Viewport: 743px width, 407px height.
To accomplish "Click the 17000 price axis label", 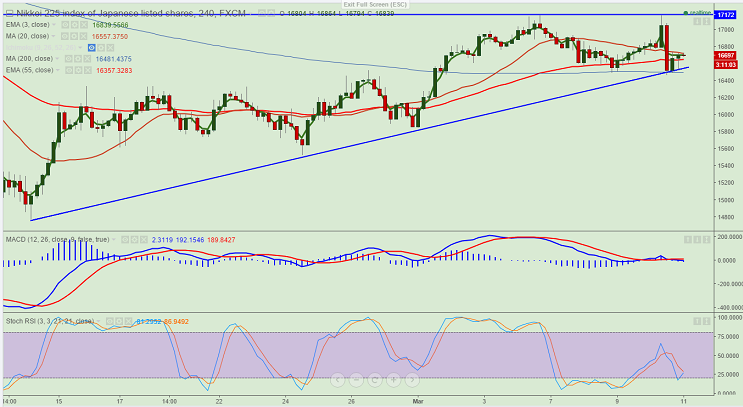I will [x=726, y=29].
